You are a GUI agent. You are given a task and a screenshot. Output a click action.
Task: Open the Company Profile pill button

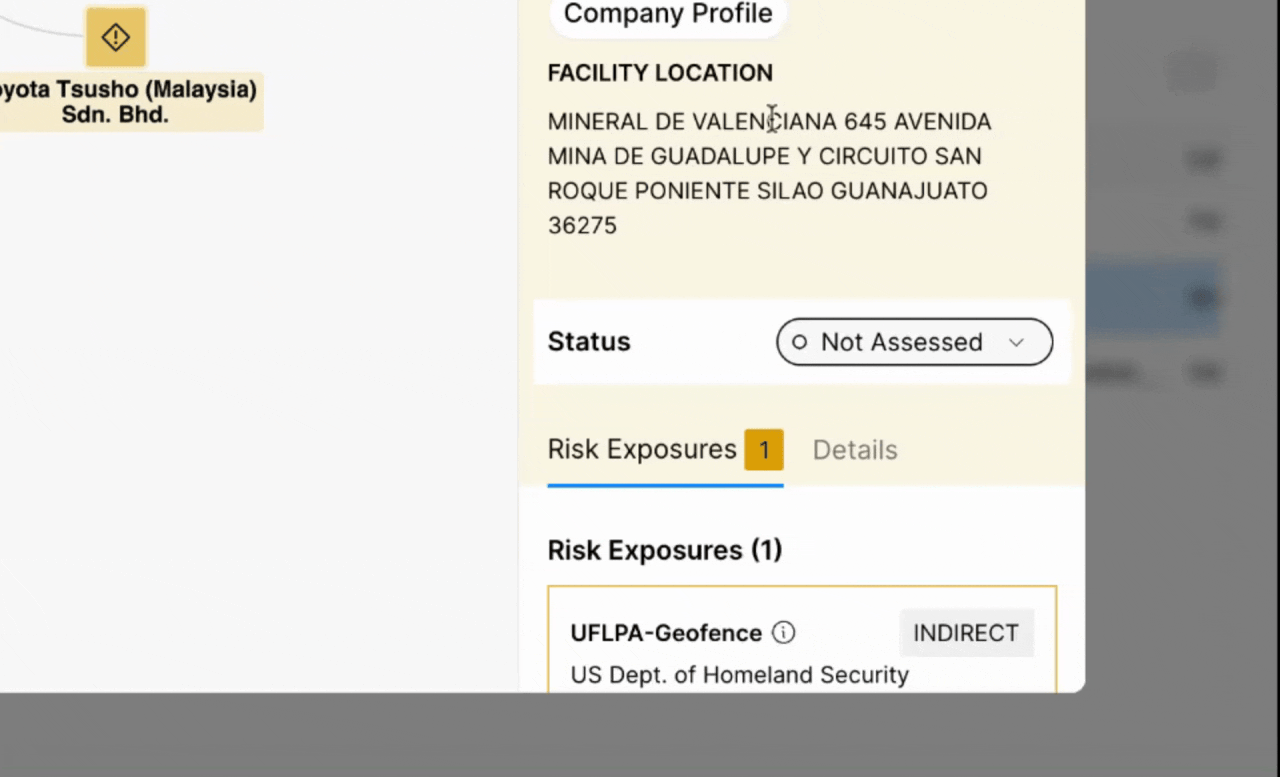(668, 14)
